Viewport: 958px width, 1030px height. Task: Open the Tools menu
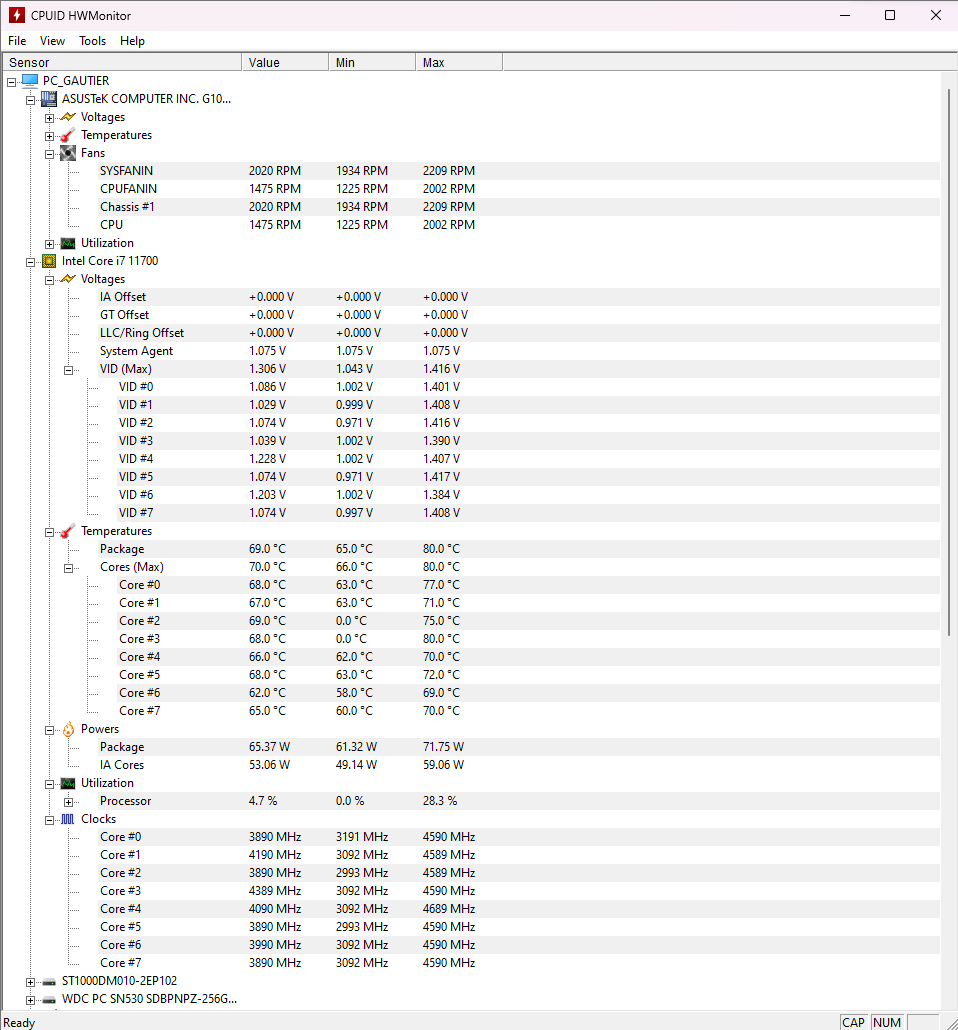tap(93, 41)
